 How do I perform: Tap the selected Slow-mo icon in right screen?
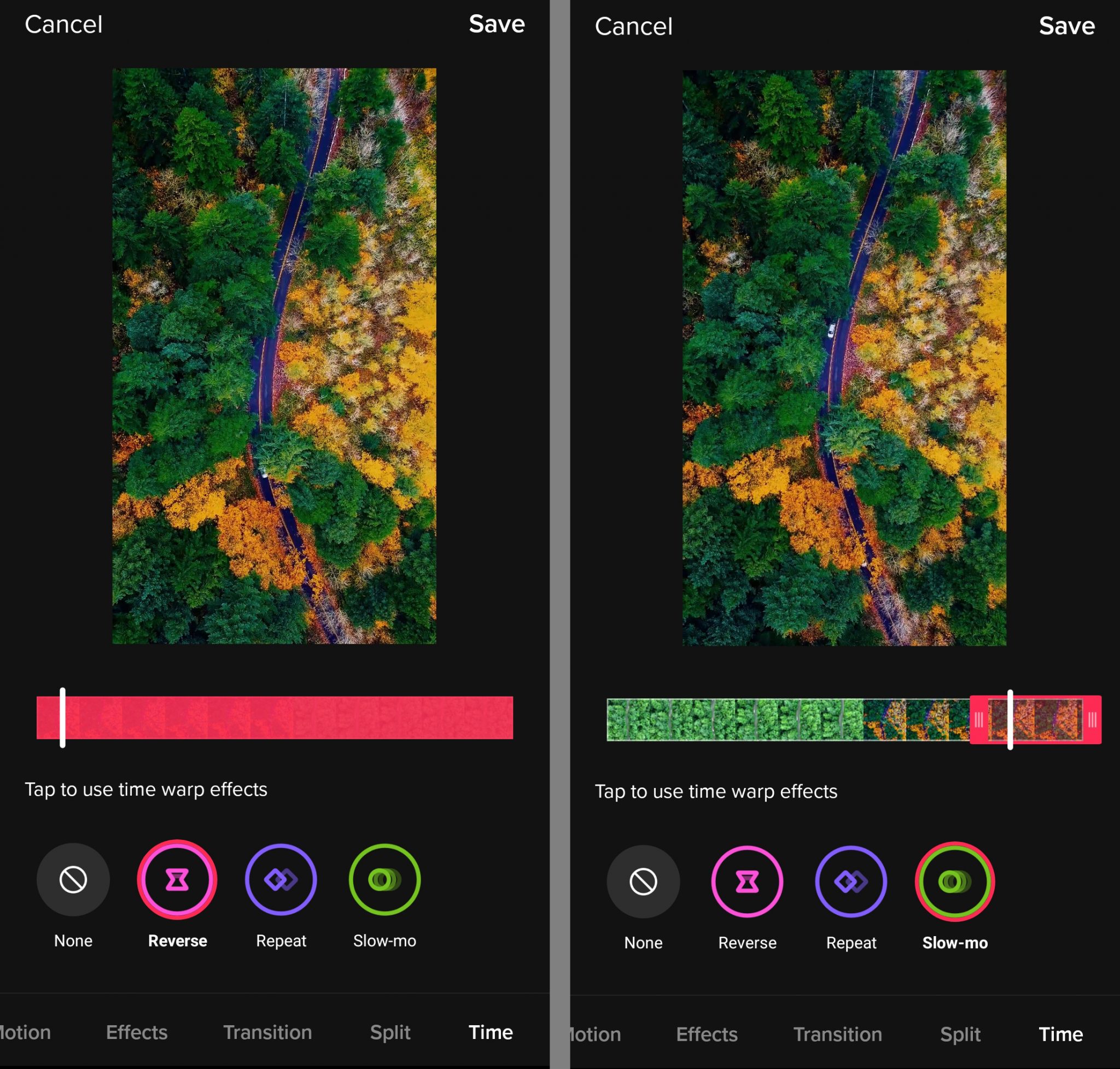pyautogui.click(x=955, y=882)
